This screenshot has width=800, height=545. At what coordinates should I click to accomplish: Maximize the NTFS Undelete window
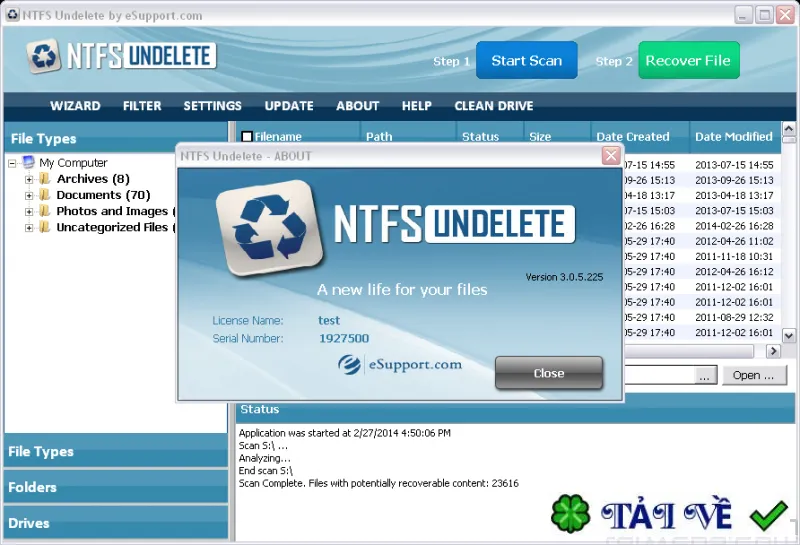(764, 15)
